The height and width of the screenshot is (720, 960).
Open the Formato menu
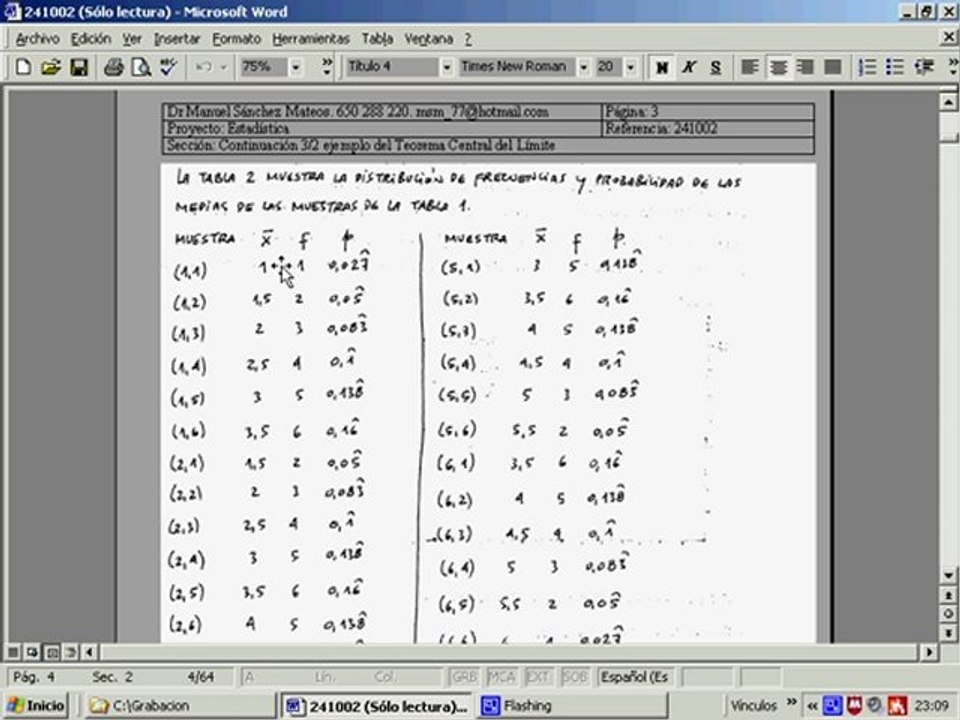(x=236, y=39)
